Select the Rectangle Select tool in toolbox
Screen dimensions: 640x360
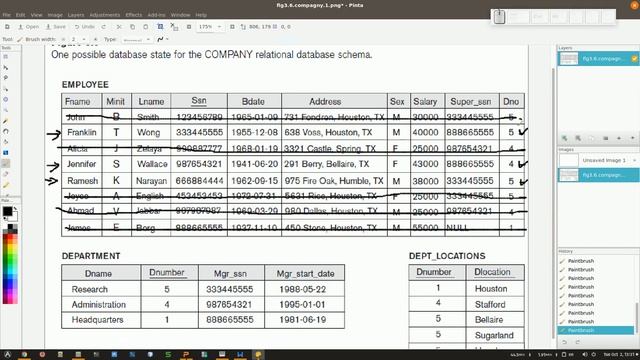[x=6, y=57]
